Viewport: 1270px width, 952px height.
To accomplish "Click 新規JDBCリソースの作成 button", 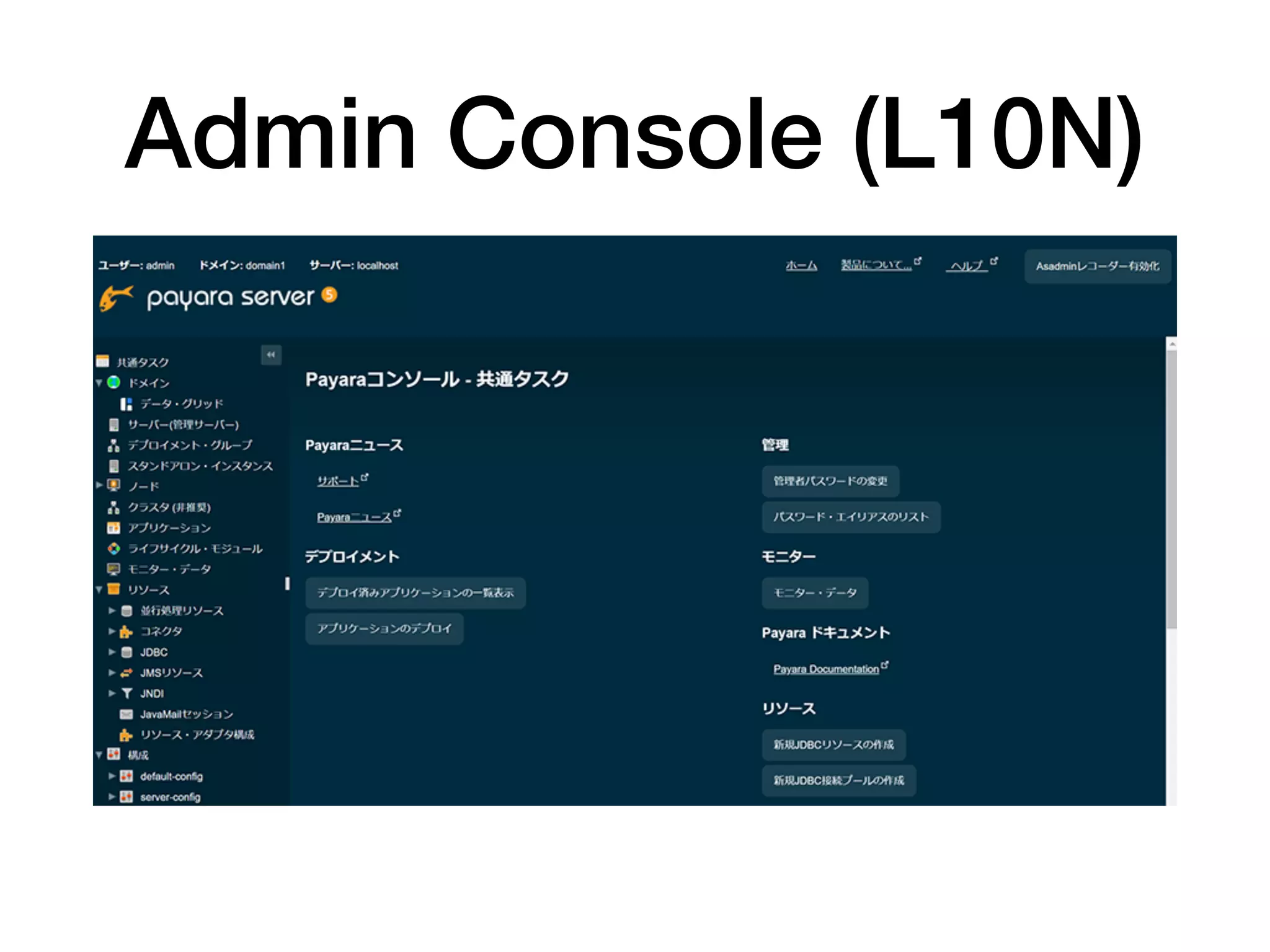I will click(x=833, y=744).
